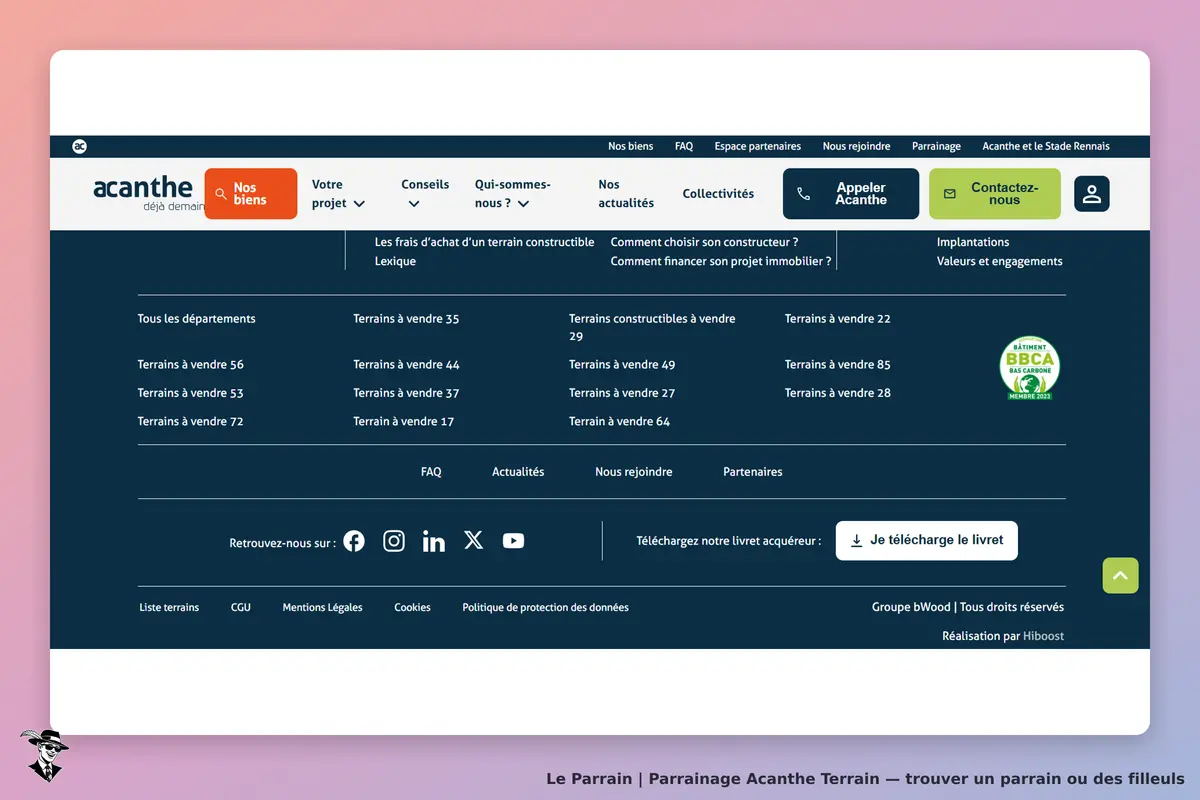Open the Hiboost credit link
Viewport: 1200px width, 800px height.
click(1043, 636)
